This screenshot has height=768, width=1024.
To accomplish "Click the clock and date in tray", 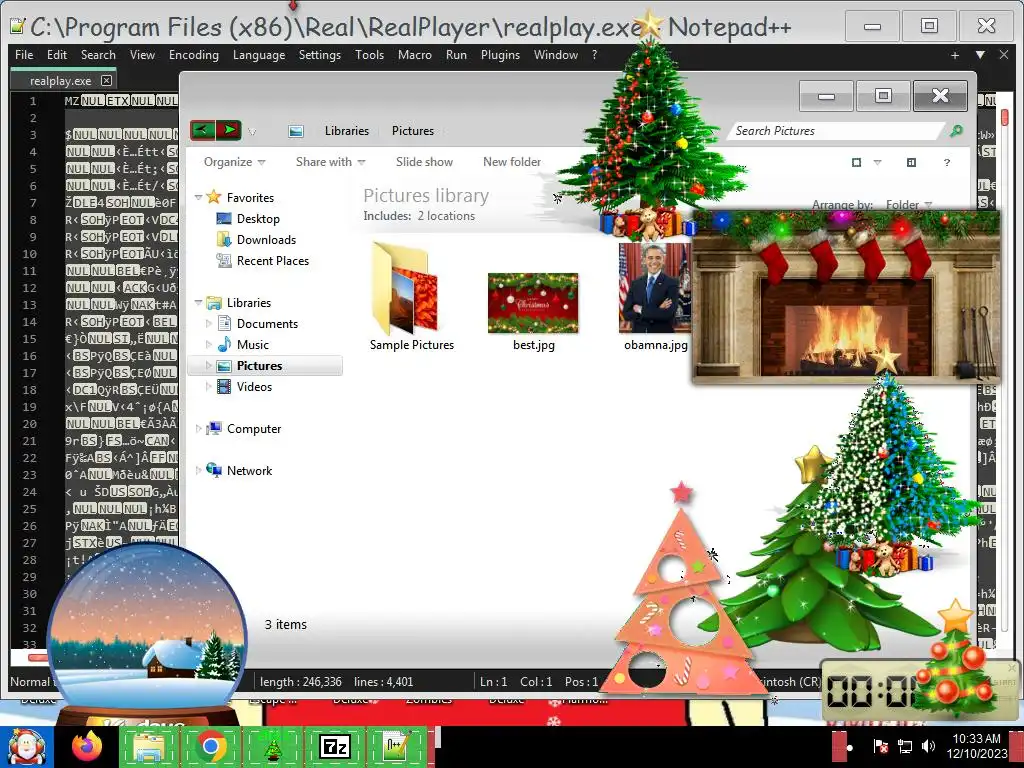I will tap(976, 746).
